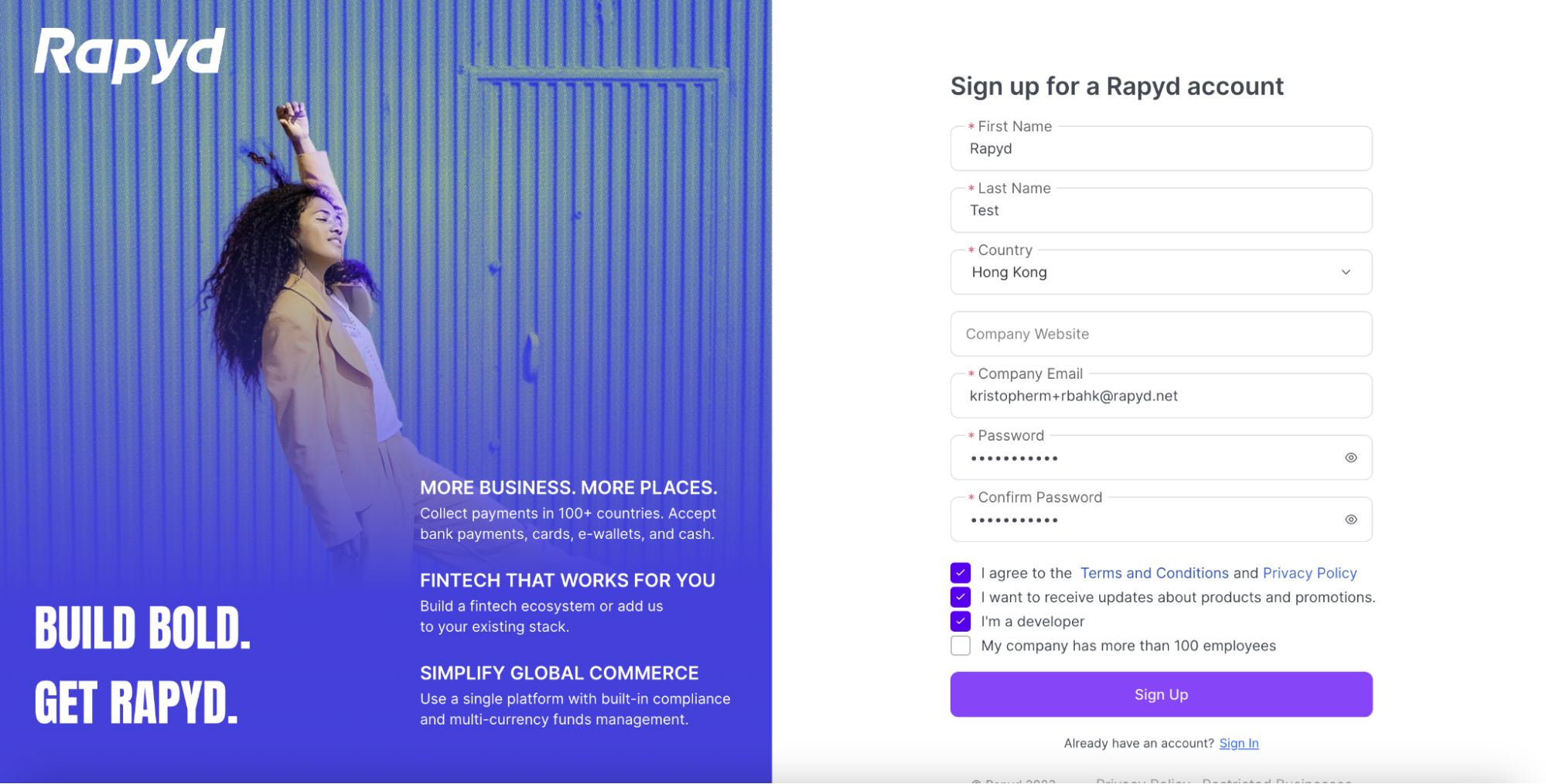This screenshot has width=1546, height=784.
Task: Click the Company Email field
Action: (1160, 397)
